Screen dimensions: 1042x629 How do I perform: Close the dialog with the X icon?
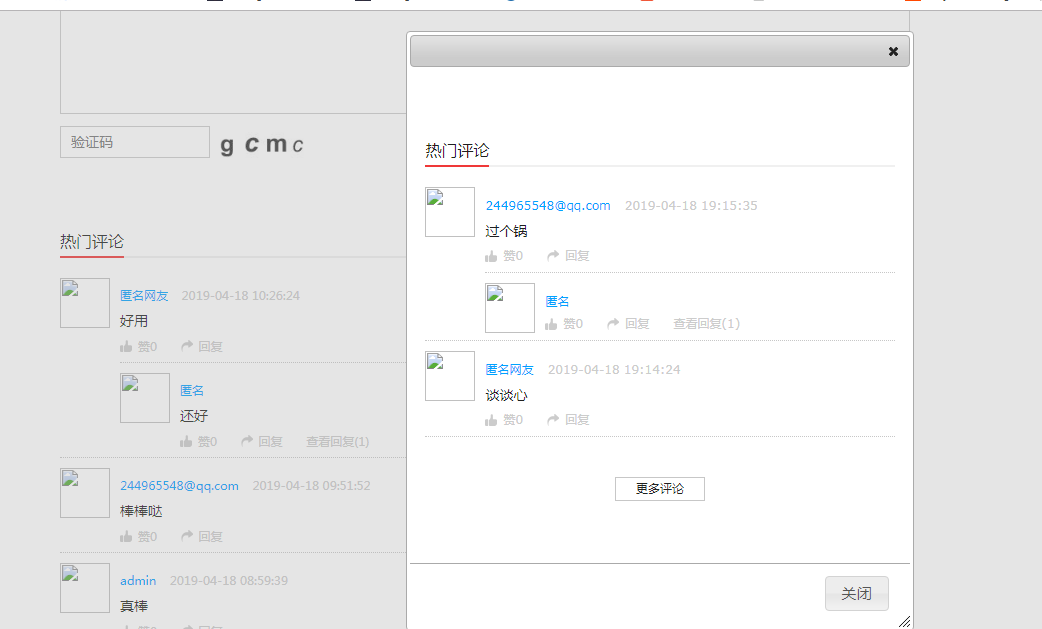click(893, 52)
